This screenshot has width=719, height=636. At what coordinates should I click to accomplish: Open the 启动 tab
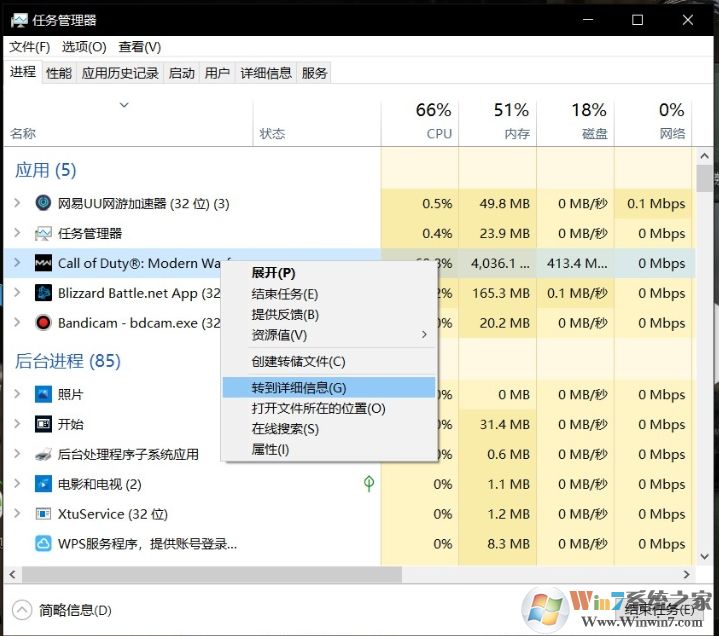[182, 73]
